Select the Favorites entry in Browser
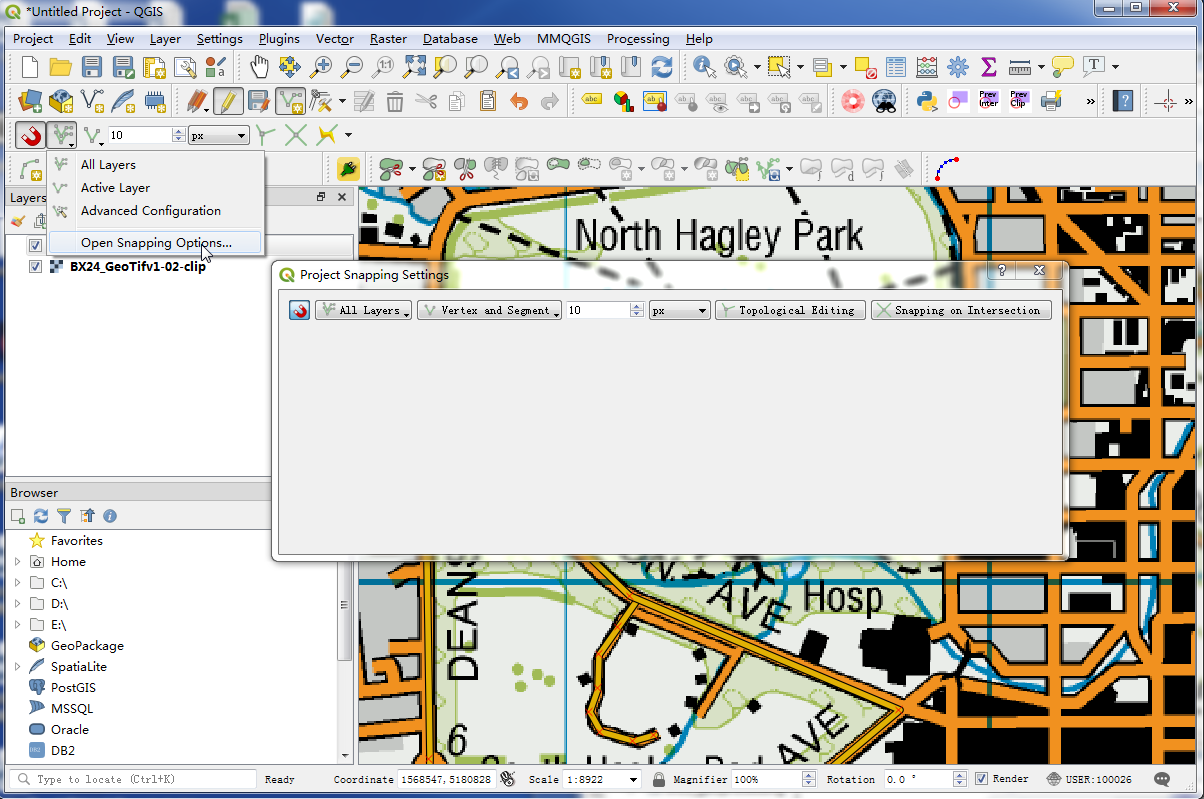 point(76,541)
